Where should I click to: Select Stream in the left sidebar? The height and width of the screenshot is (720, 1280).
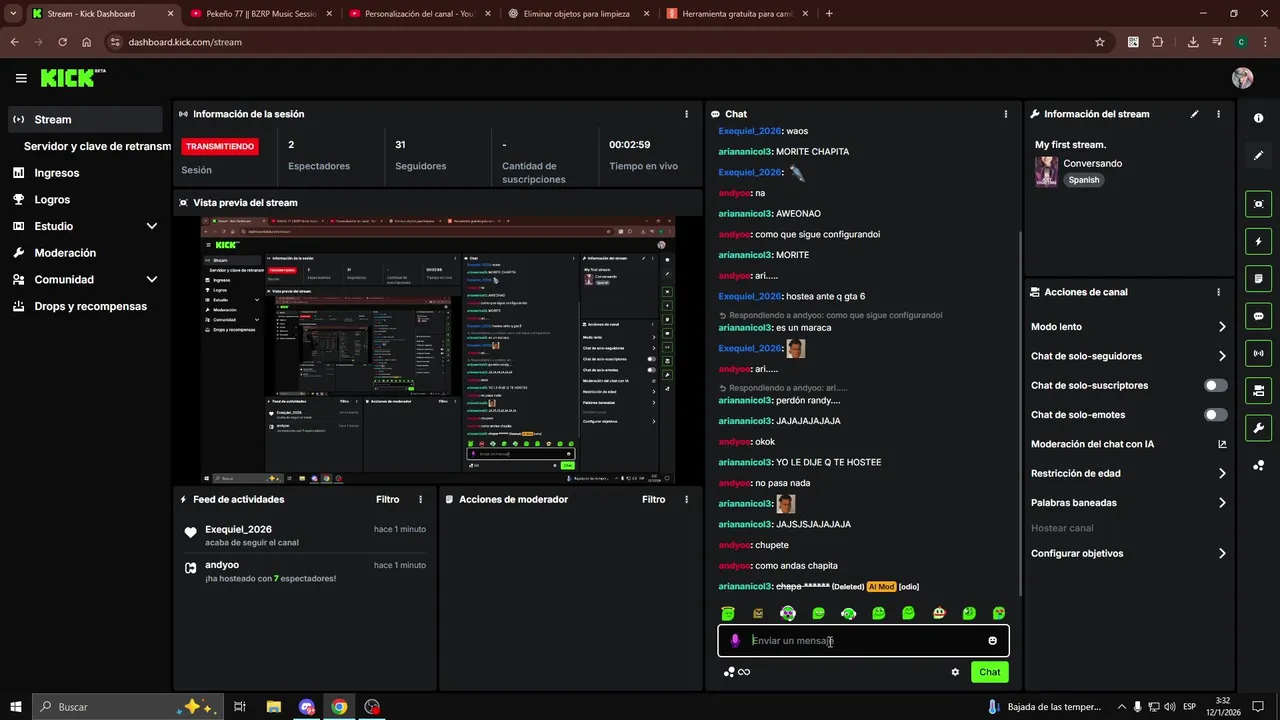pyautogui.click(x=85, y=119)
